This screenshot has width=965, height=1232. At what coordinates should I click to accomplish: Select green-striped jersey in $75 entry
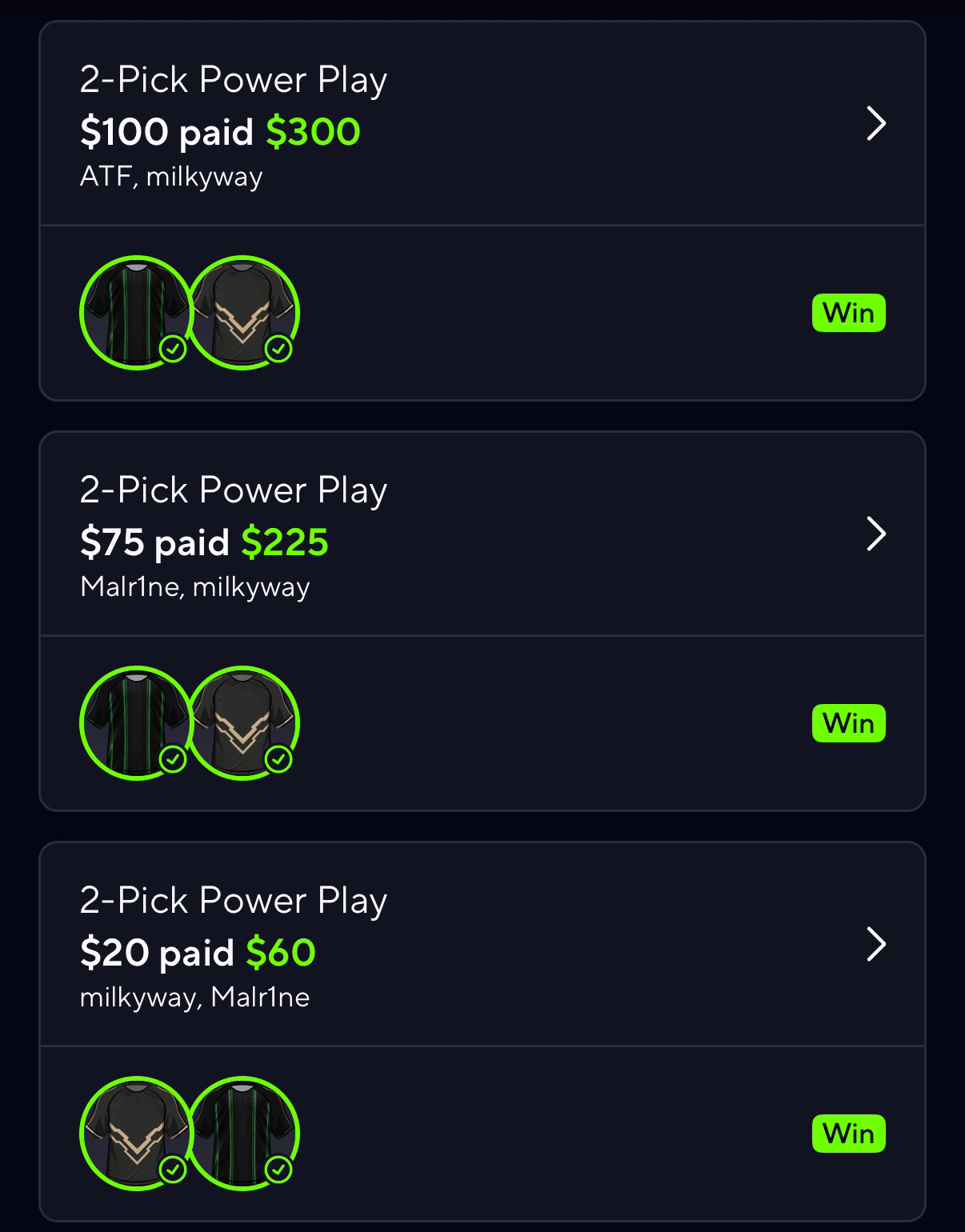click(x=134, y=722)
